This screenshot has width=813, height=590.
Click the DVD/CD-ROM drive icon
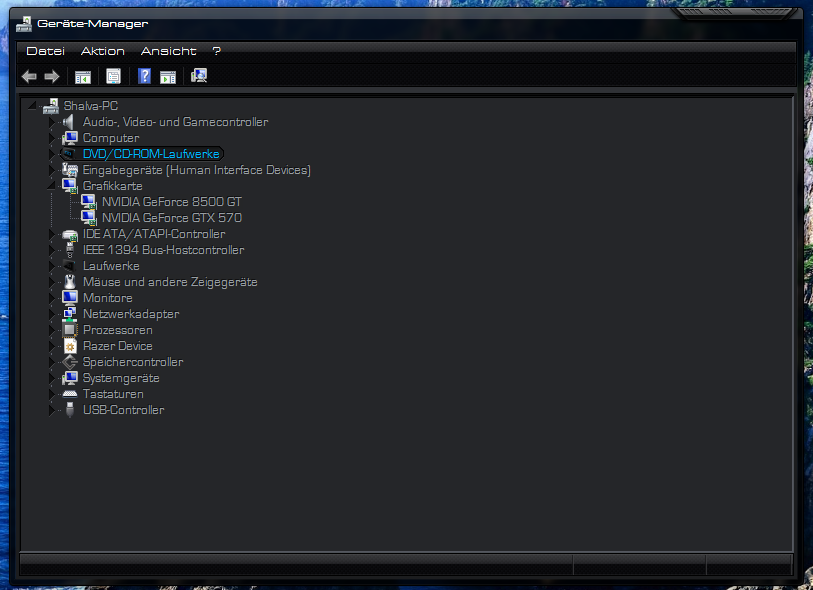(x=69, y=154)
